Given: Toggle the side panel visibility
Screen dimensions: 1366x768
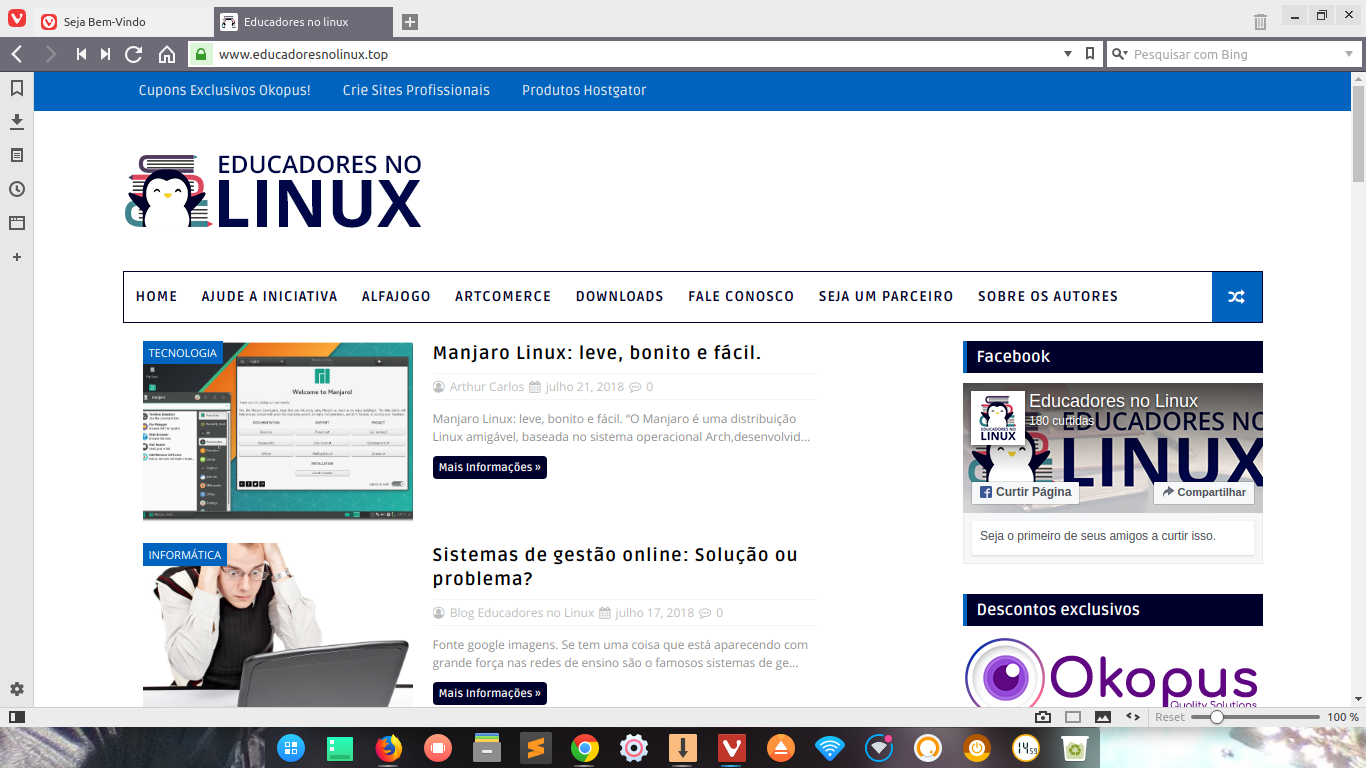Looking at the screenshot, I should [16, 717].
